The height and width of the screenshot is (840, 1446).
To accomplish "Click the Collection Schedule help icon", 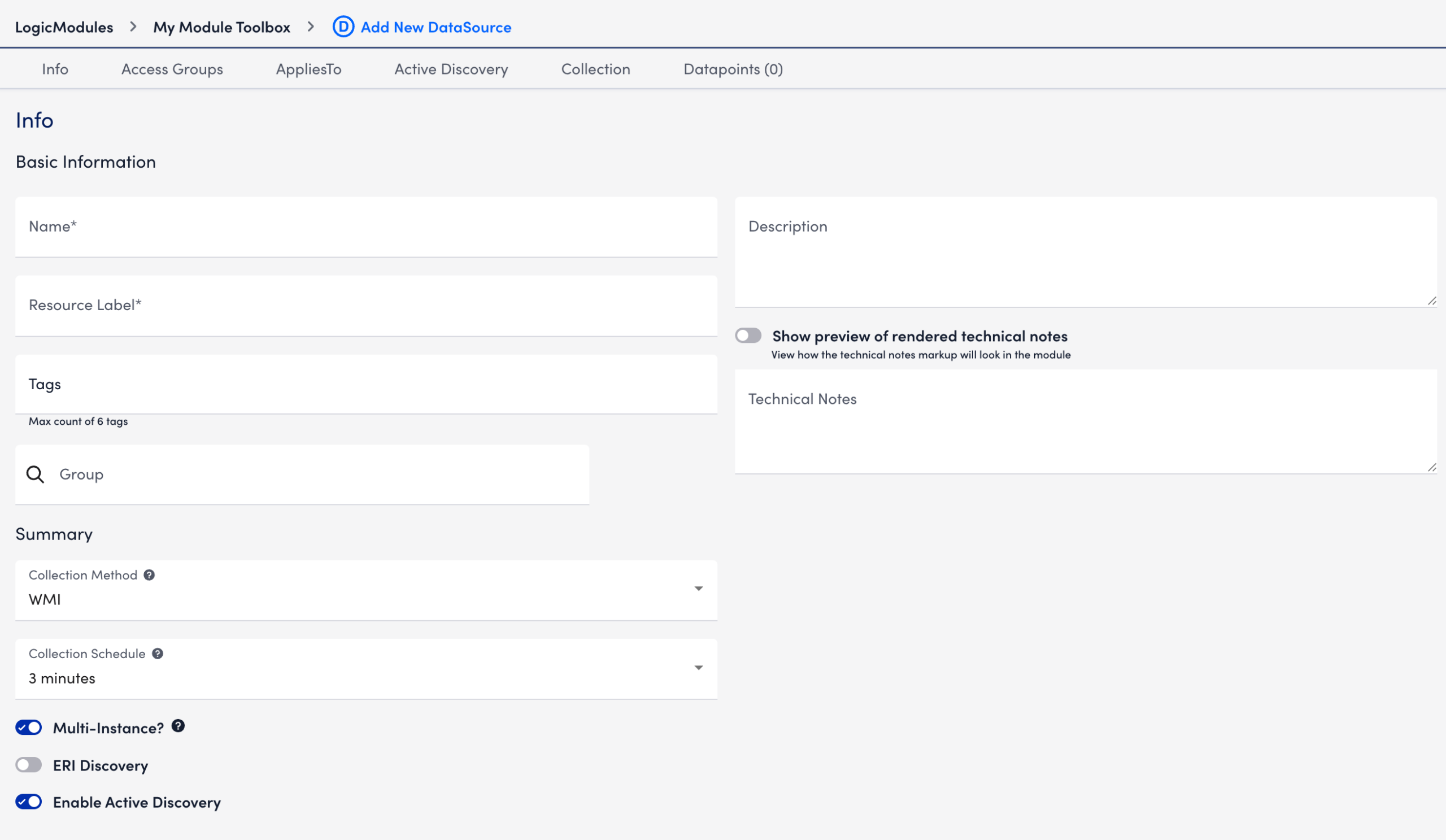I will point(157,654).
